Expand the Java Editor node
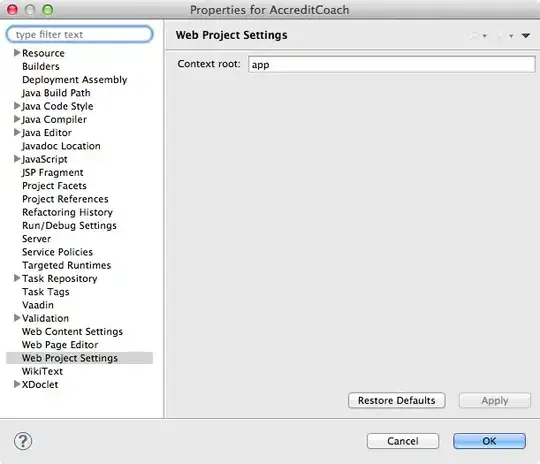The image size is (540, 464). [17, 132]
